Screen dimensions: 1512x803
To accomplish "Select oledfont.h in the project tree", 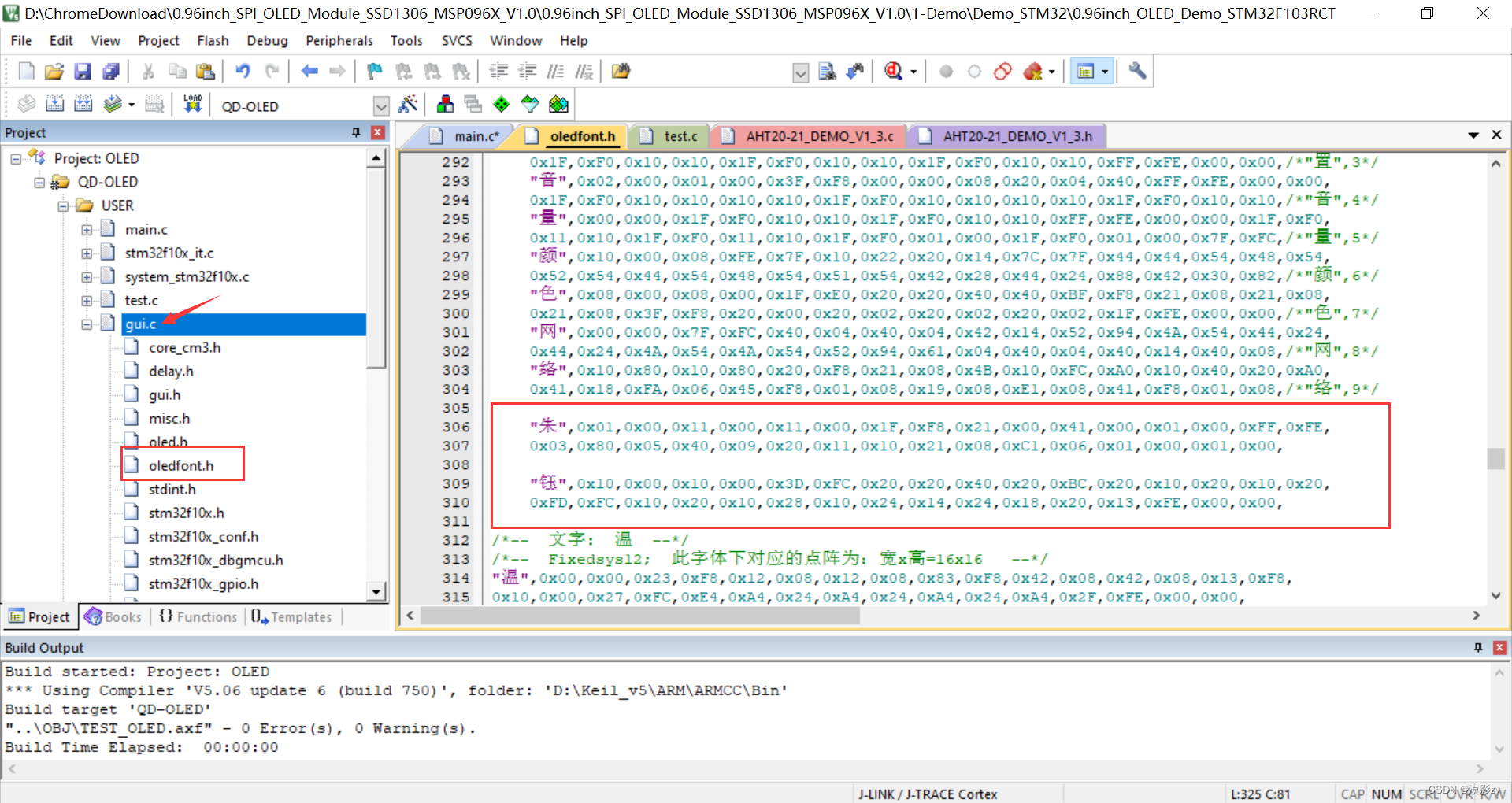I will pyautogui.click(x=180, y=465).
